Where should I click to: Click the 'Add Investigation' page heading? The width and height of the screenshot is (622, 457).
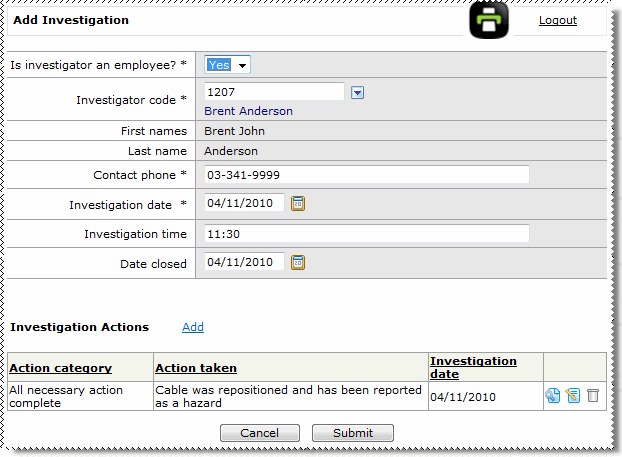pyautogui.click(x=71, y=20)
